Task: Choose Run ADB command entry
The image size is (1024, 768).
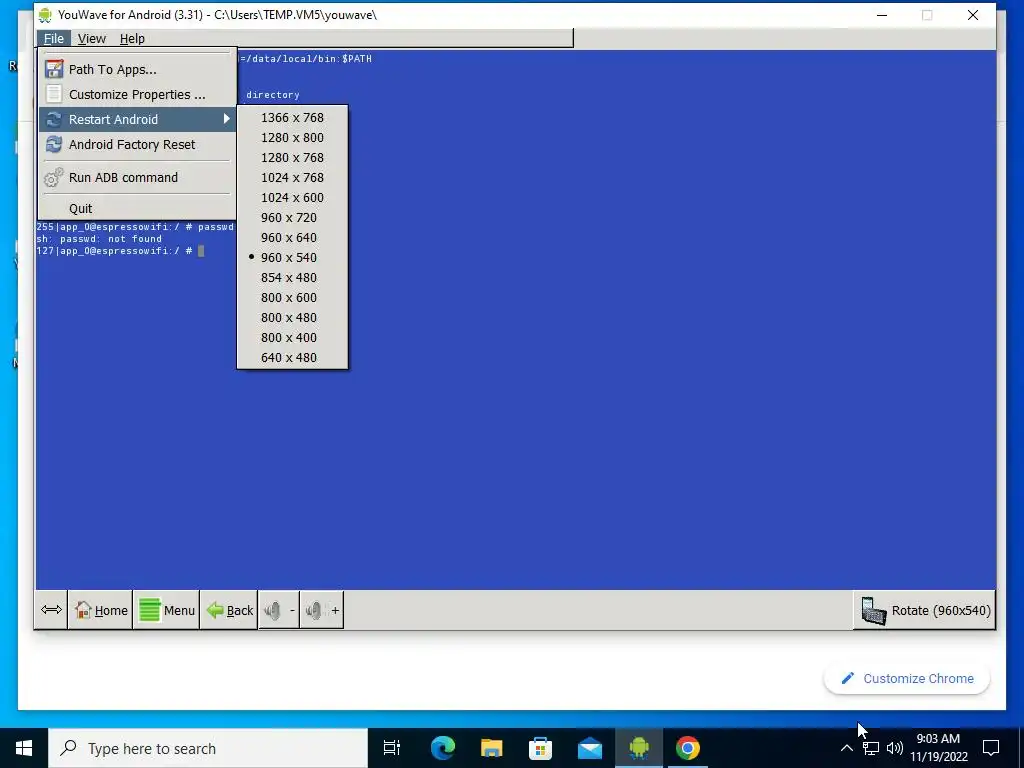Action: [138, 178]
